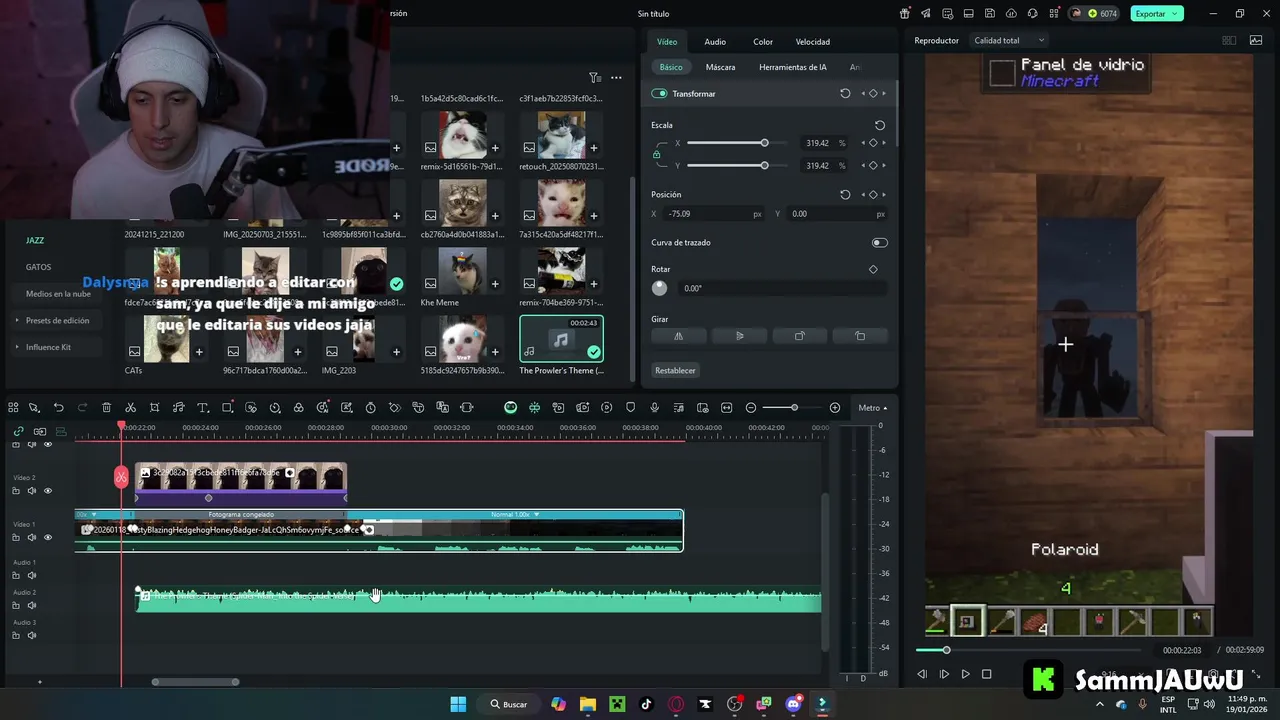This screenshot has height=720, width=1280.
Task: Click the cloud upload icon in title bar
Action: click(x=1011, y=14)
